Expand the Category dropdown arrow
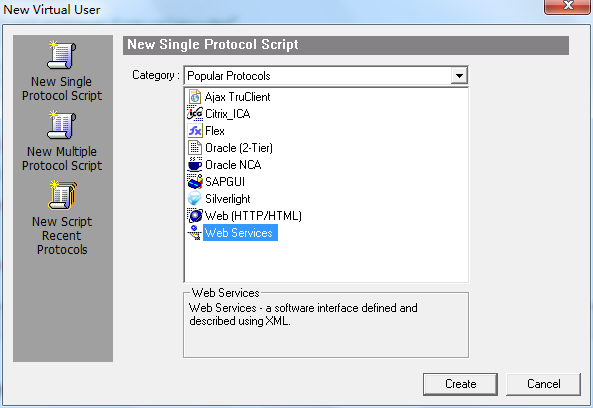Screen dimensions: 593x408 coord(459,76)
